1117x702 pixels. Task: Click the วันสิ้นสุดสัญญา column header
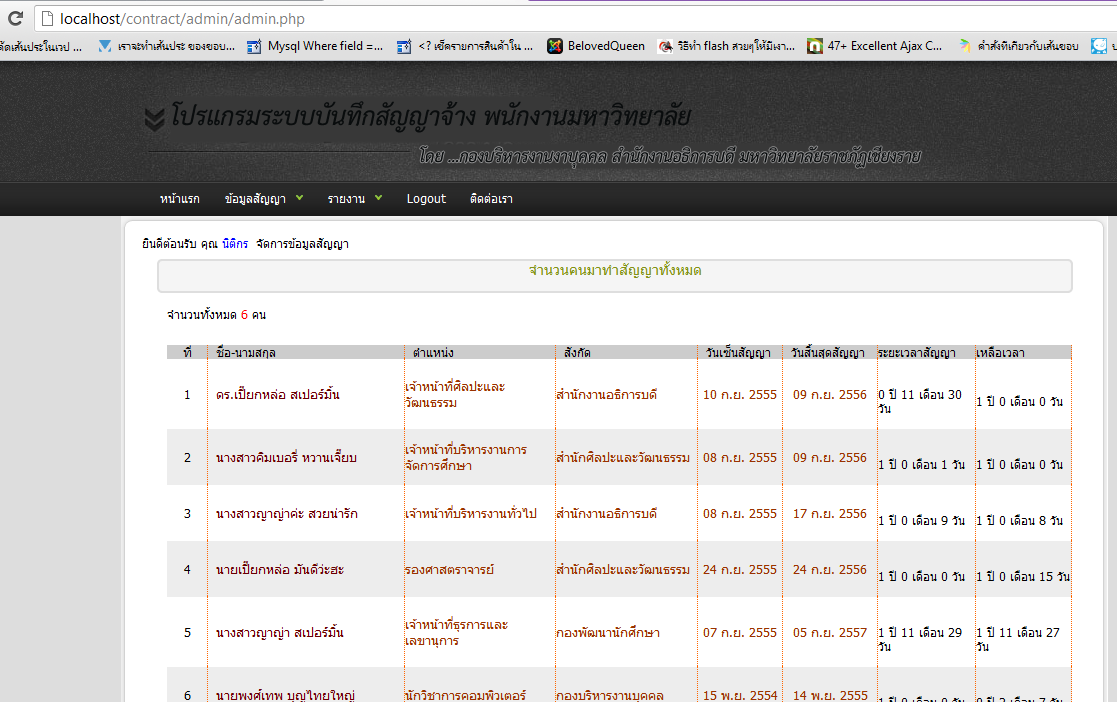pos(828,352)
